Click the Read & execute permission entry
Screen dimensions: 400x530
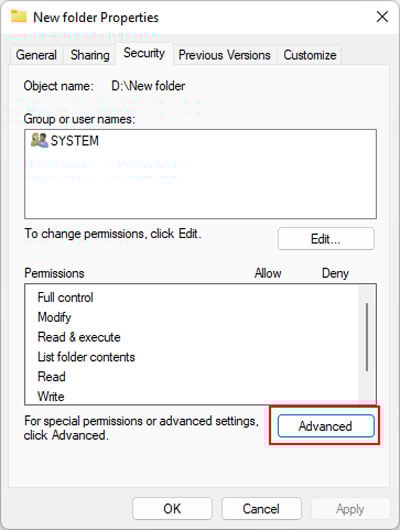(x=79, y=337)
